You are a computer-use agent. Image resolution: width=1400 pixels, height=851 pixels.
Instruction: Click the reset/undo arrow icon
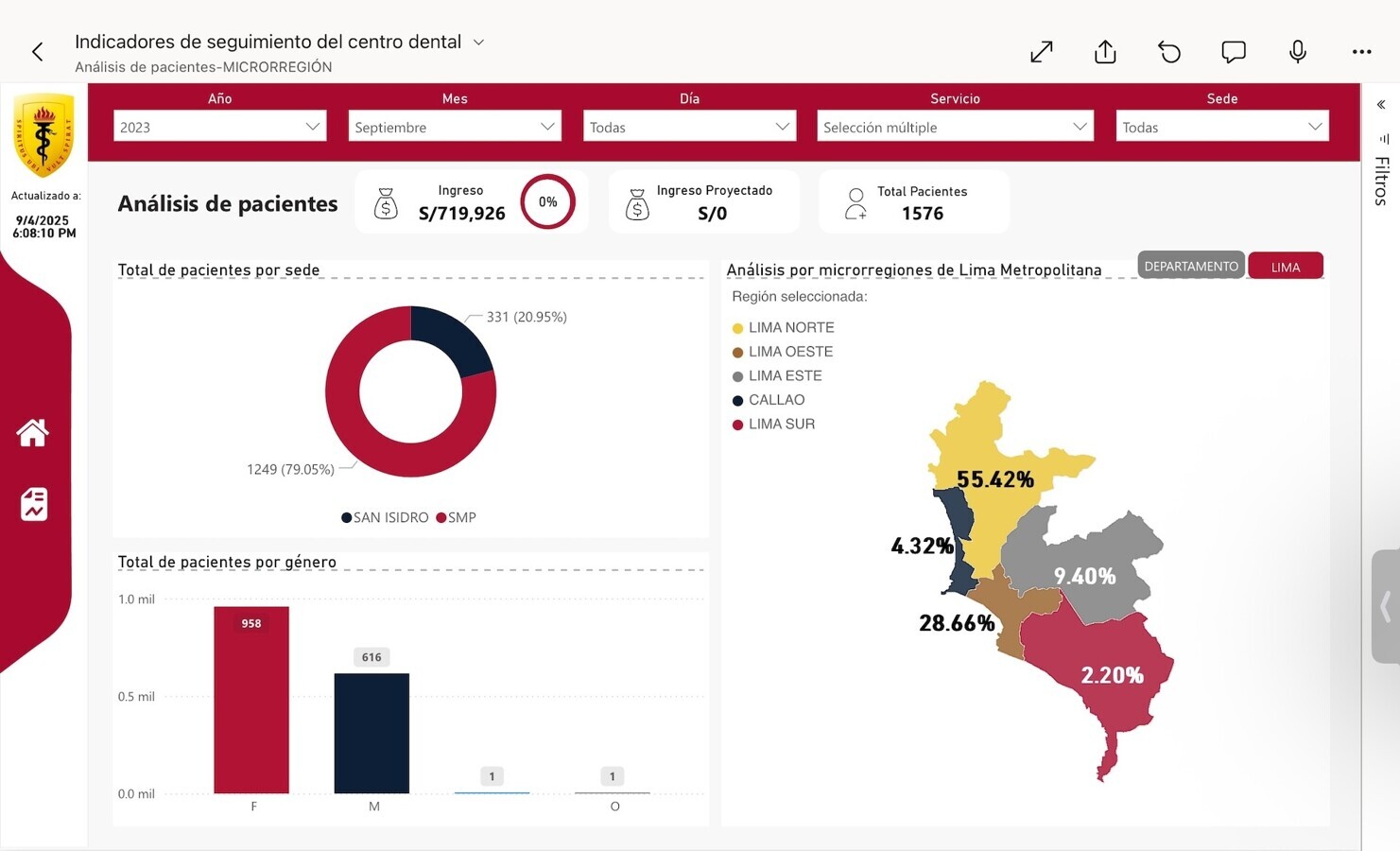[1169, 52]
